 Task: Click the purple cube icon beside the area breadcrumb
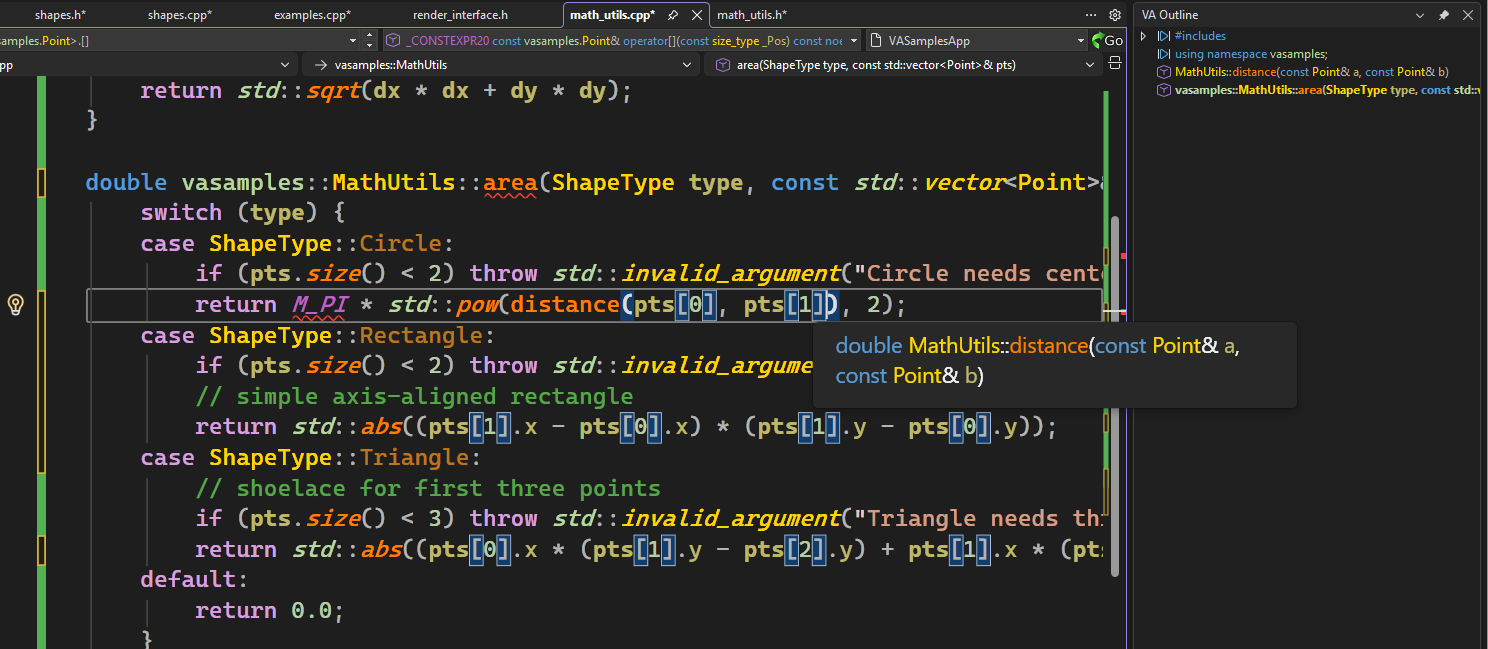pyautogui.click(x=722, y=63)
